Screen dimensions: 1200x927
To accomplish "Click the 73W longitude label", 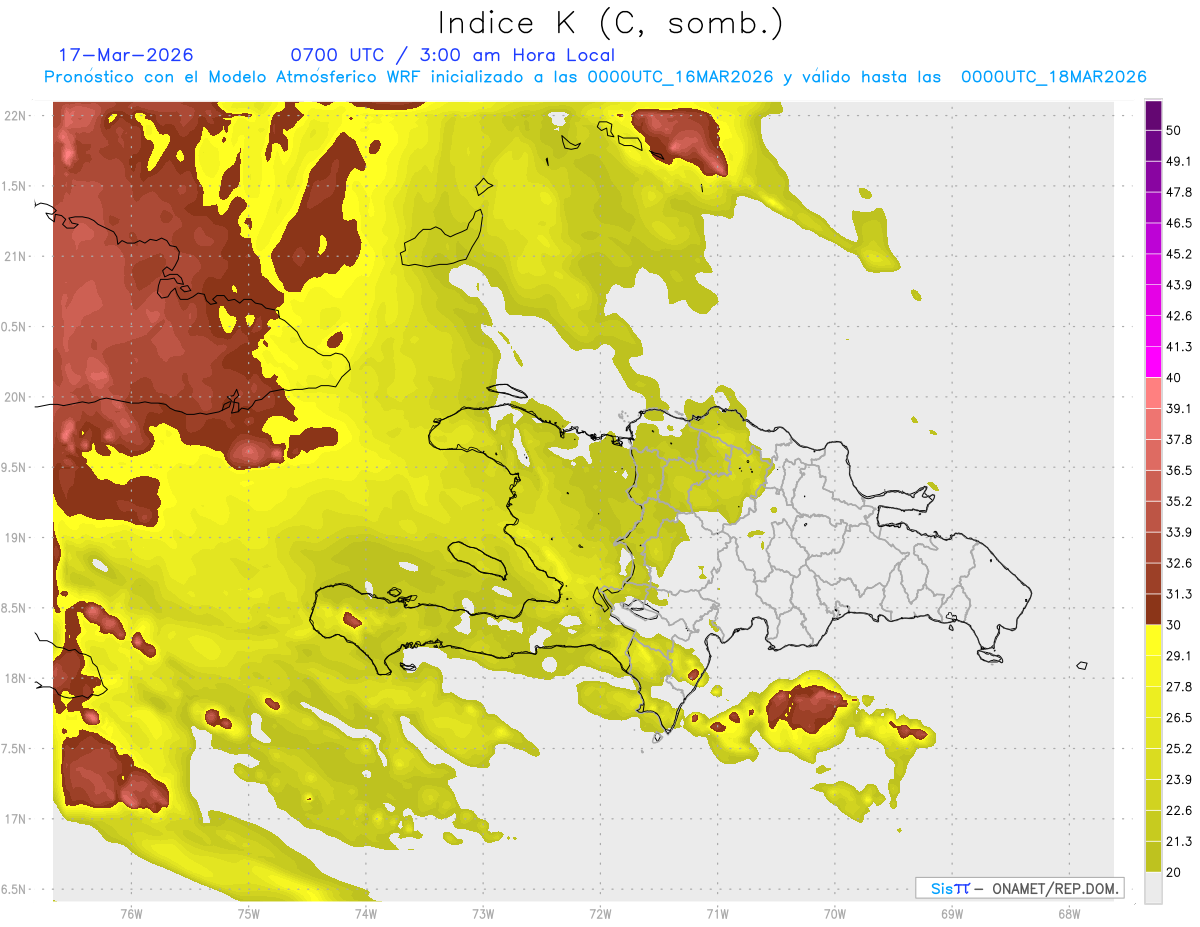I will [483, 914].
